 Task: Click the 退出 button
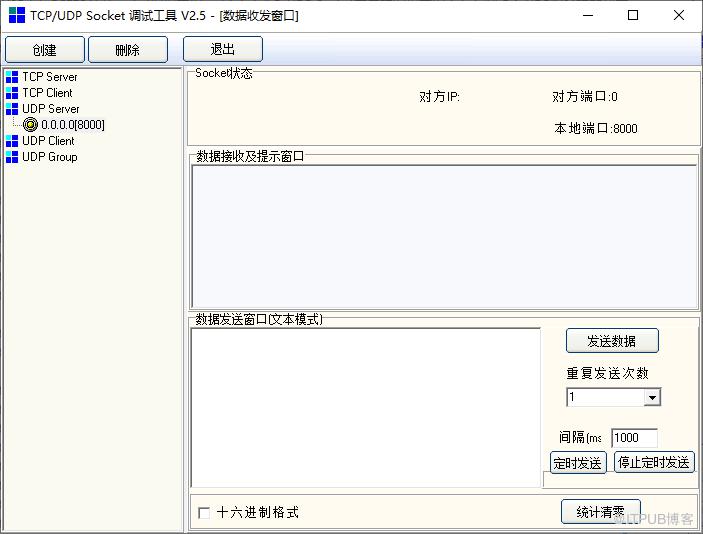pyautogui.click(x=223, y=49)
